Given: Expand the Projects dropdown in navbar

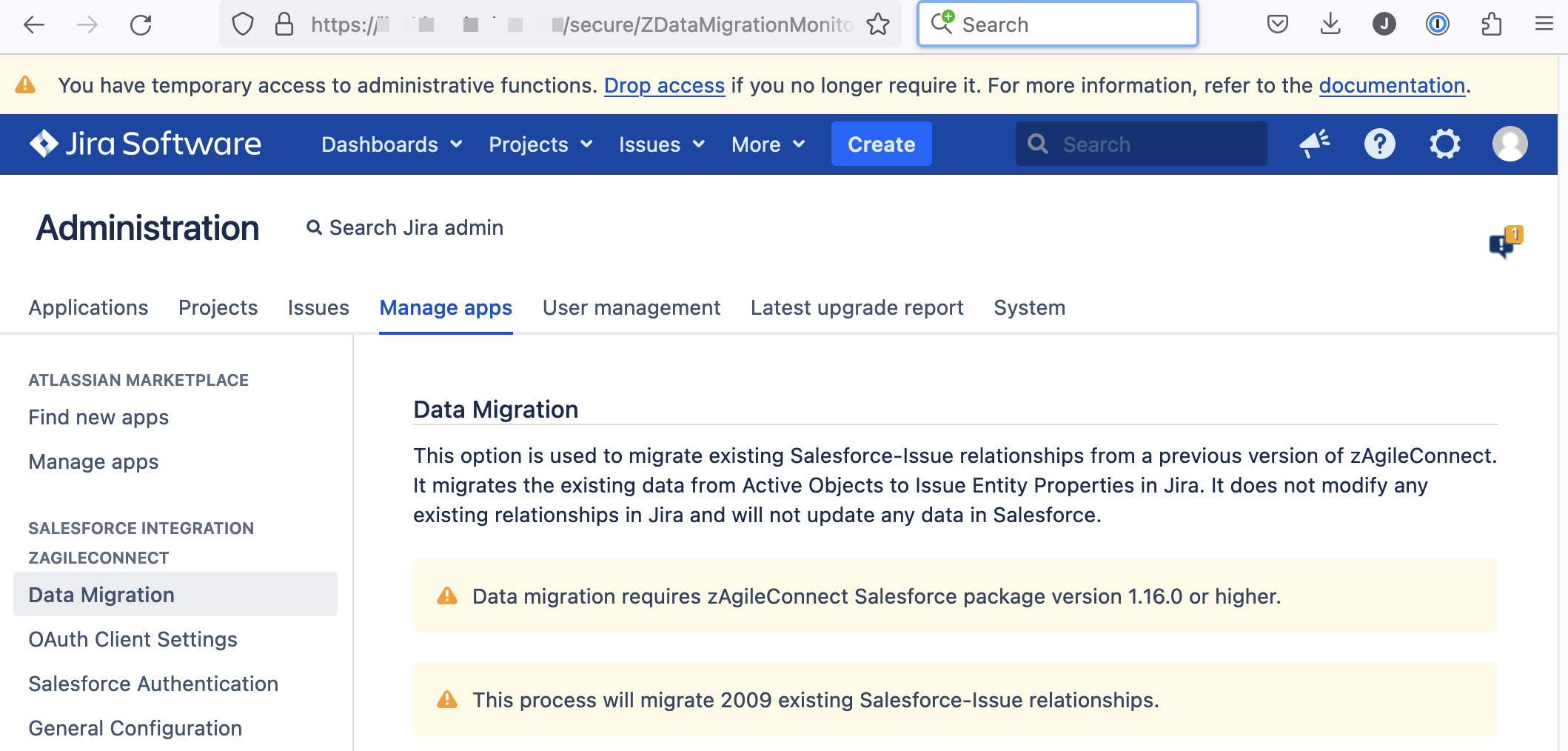Looking at the screenshot, I should click(x=540, y=144).
